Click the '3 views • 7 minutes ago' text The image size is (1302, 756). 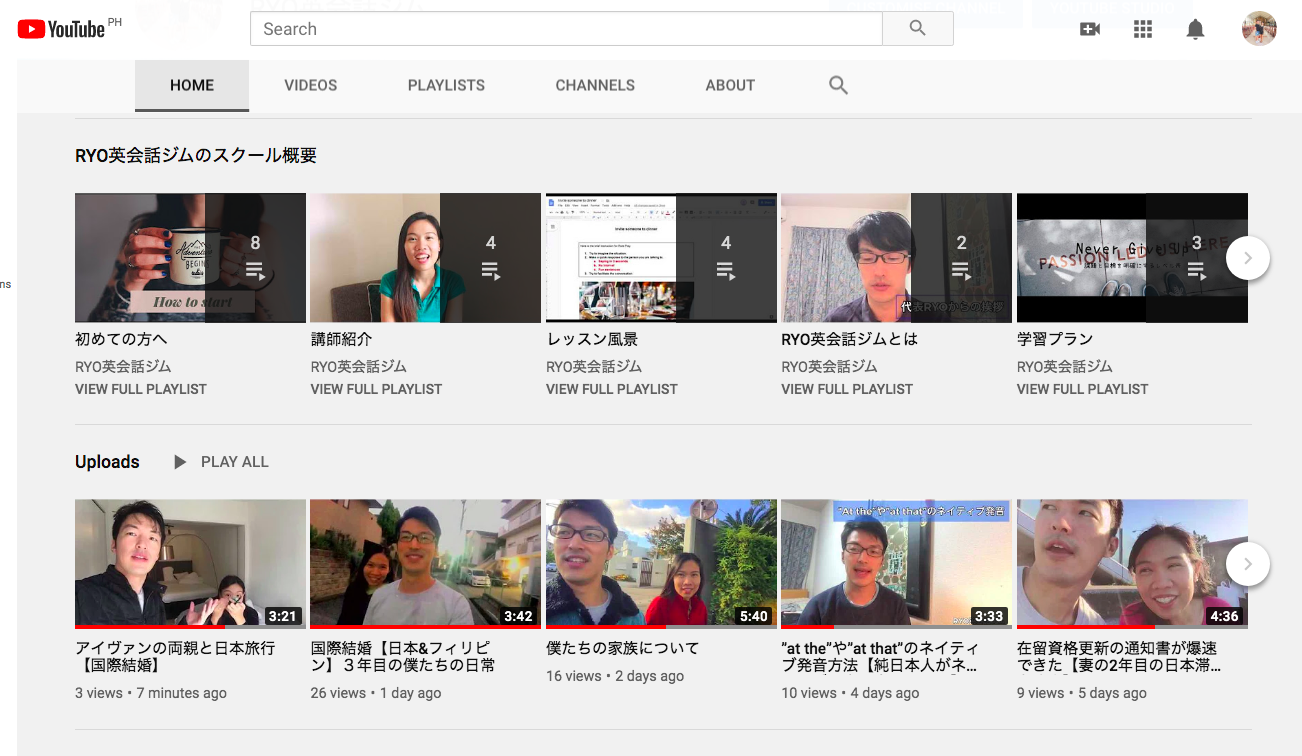[x=151, y=693]
